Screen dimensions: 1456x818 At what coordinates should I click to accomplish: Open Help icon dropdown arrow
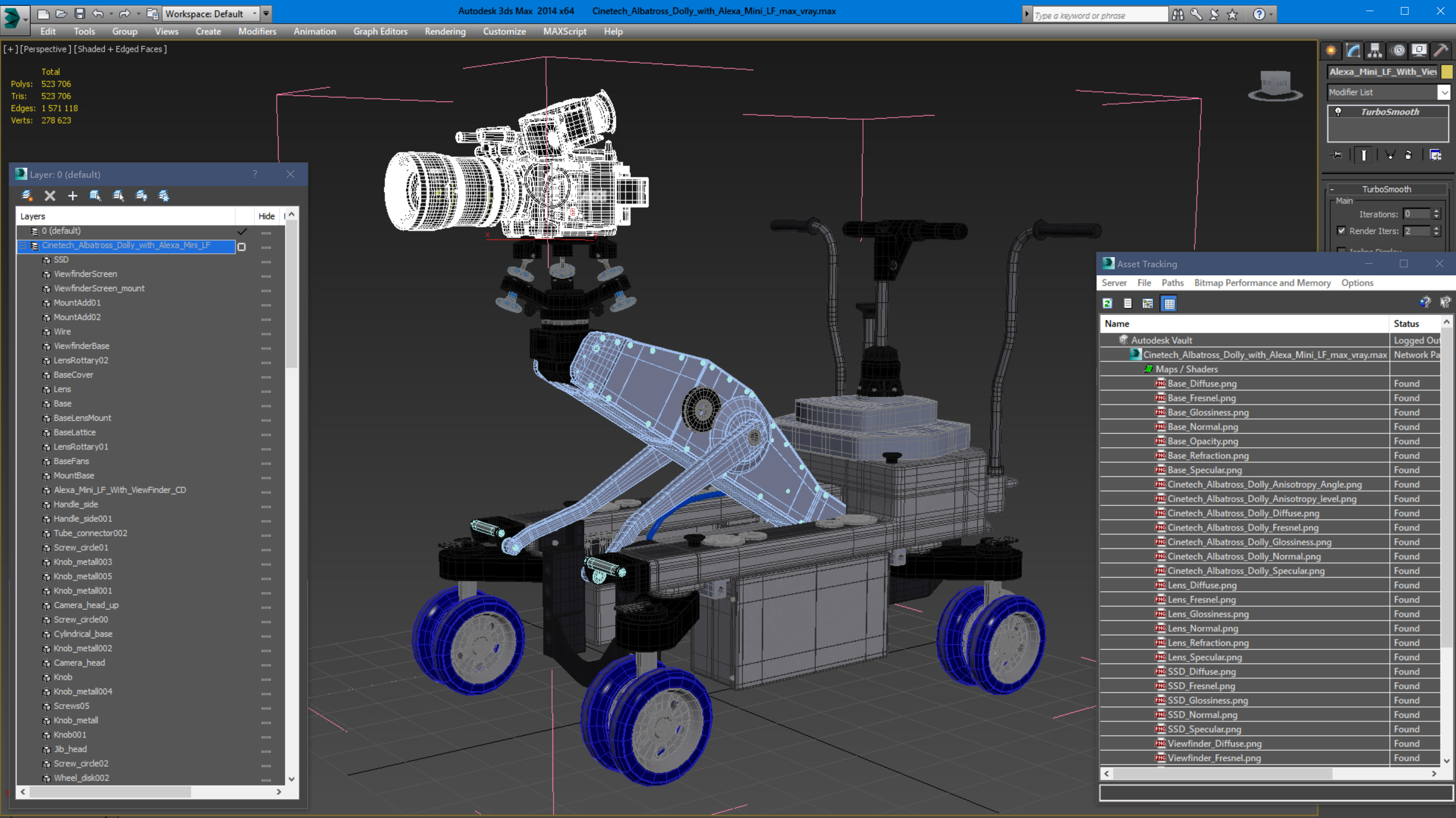point(1270,15)
